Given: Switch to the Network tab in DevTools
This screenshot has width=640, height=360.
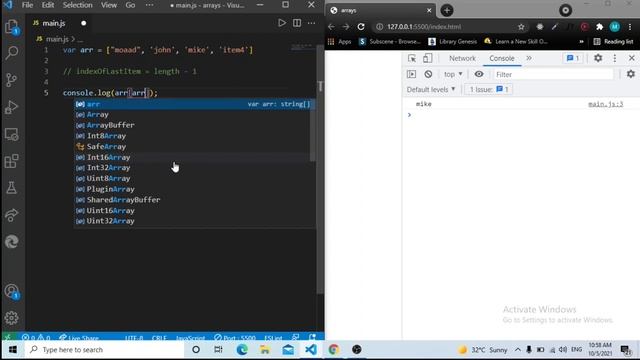Looking at the screenshot, I should (462, 58).
